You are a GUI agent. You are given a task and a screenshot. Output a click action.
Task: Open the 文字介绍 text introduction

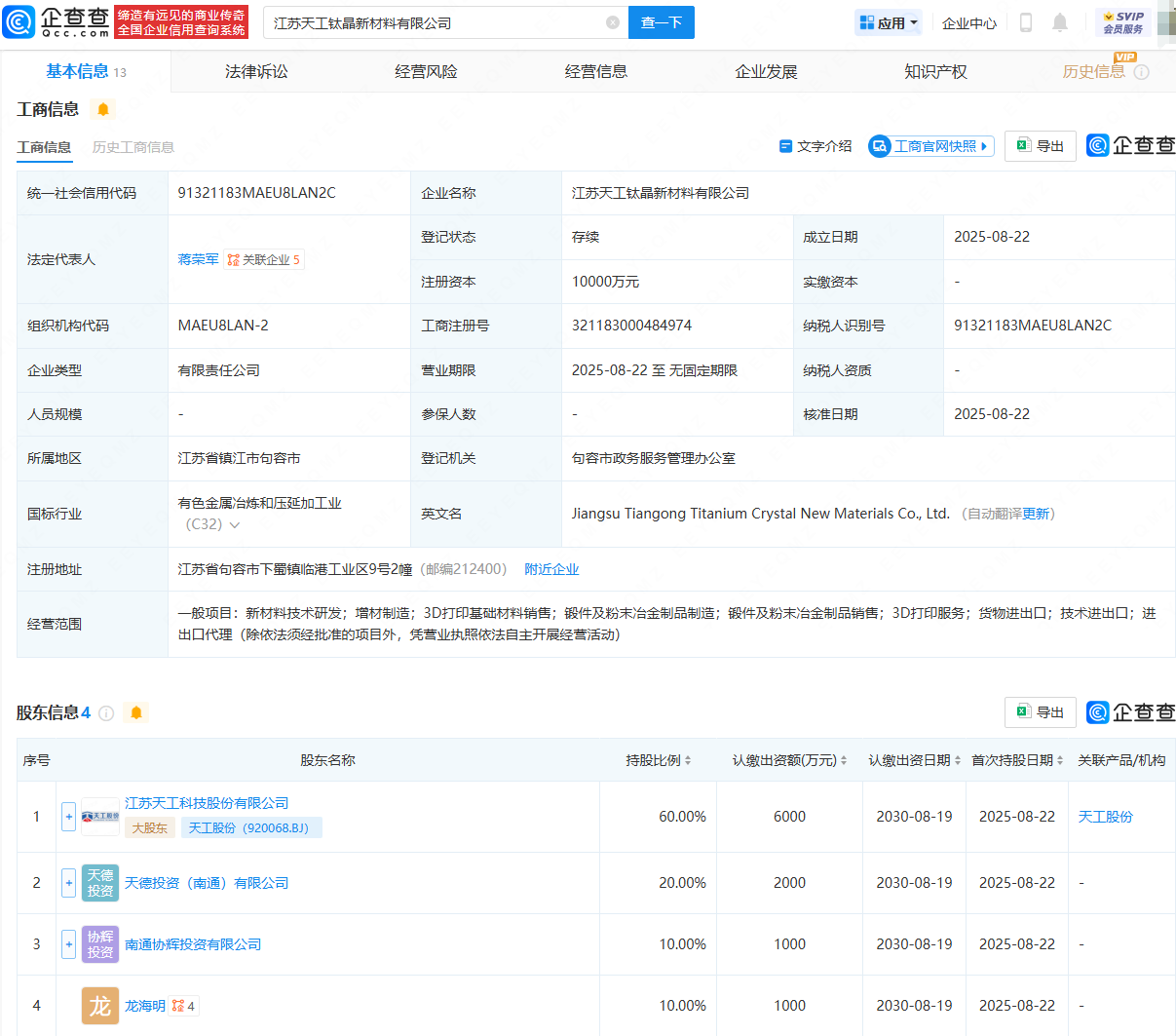pos(816,146)
